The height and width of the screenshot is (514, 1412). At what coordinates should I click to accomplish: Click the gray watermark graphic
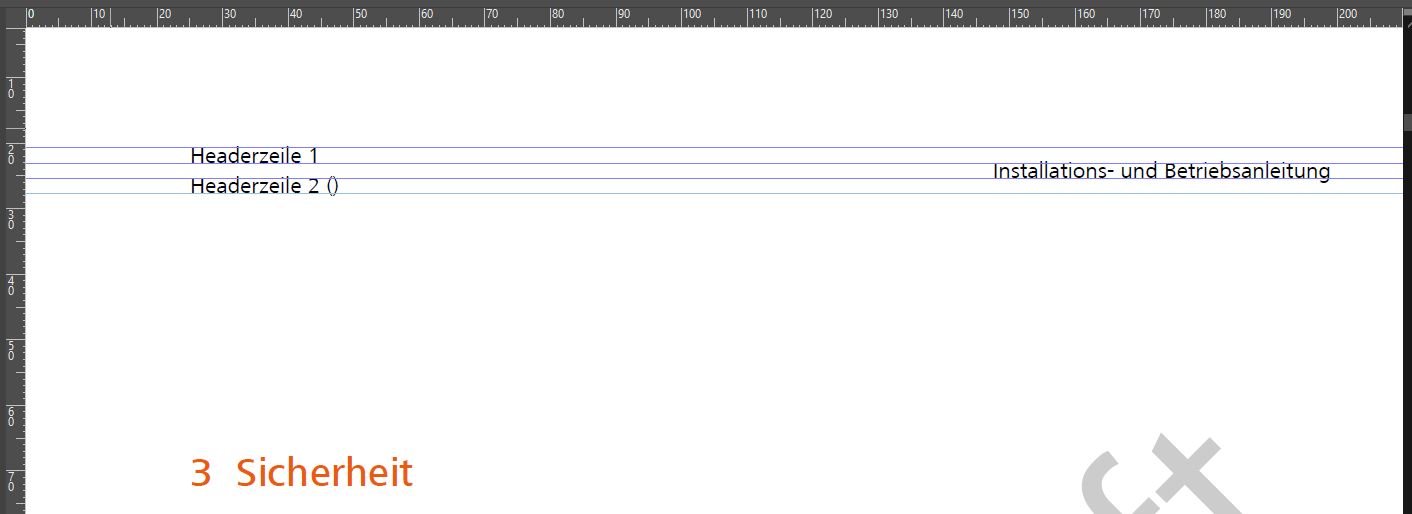click(1160, 480)
